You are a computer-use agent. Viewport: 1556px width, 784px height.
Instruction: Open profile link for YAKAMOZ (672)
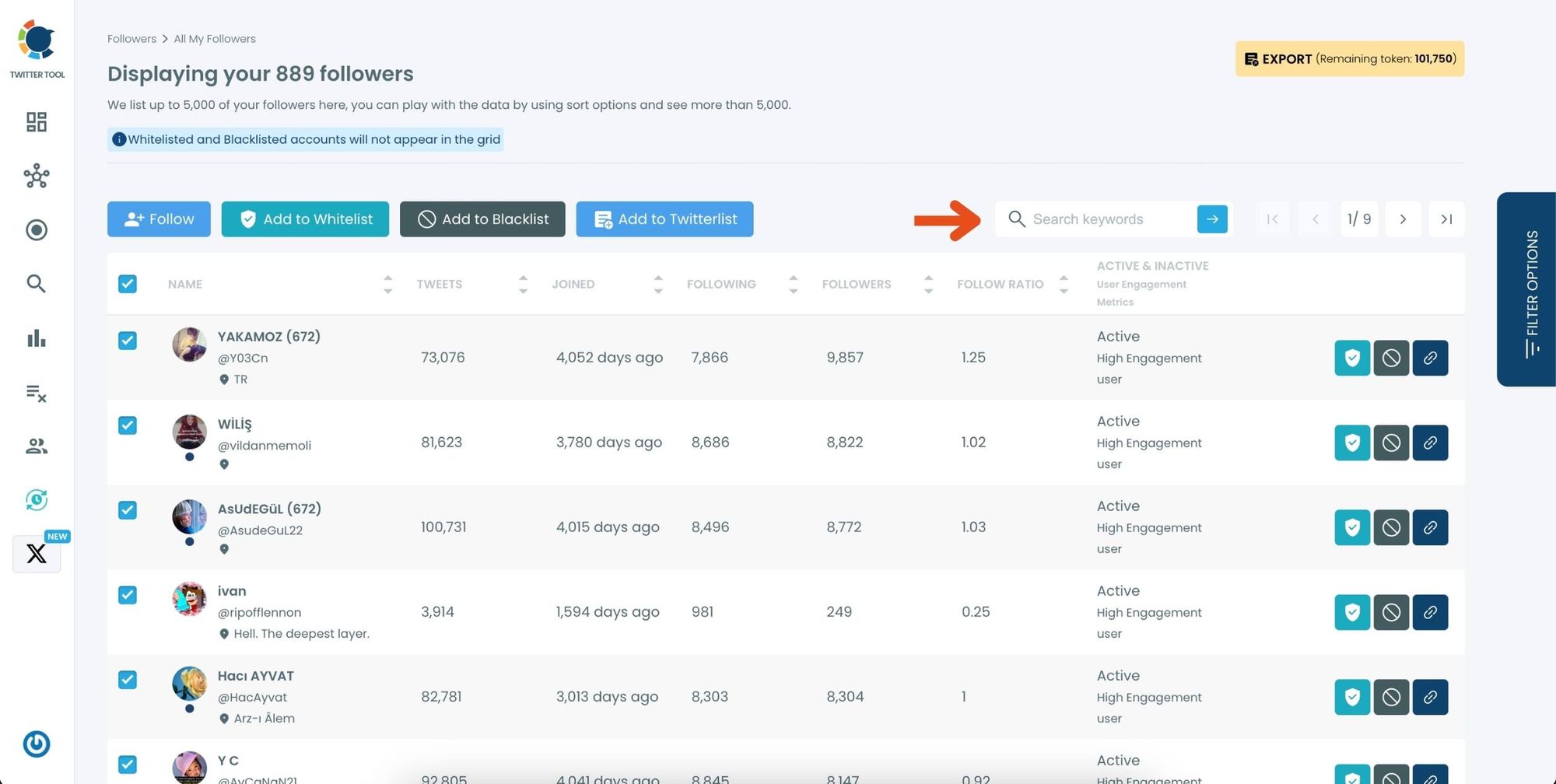tap(1430, 358)
